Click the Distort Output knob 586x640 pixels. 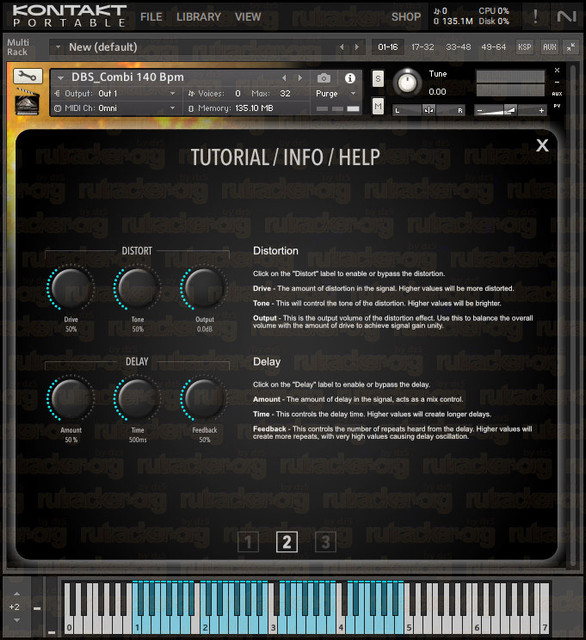point(204,287)
